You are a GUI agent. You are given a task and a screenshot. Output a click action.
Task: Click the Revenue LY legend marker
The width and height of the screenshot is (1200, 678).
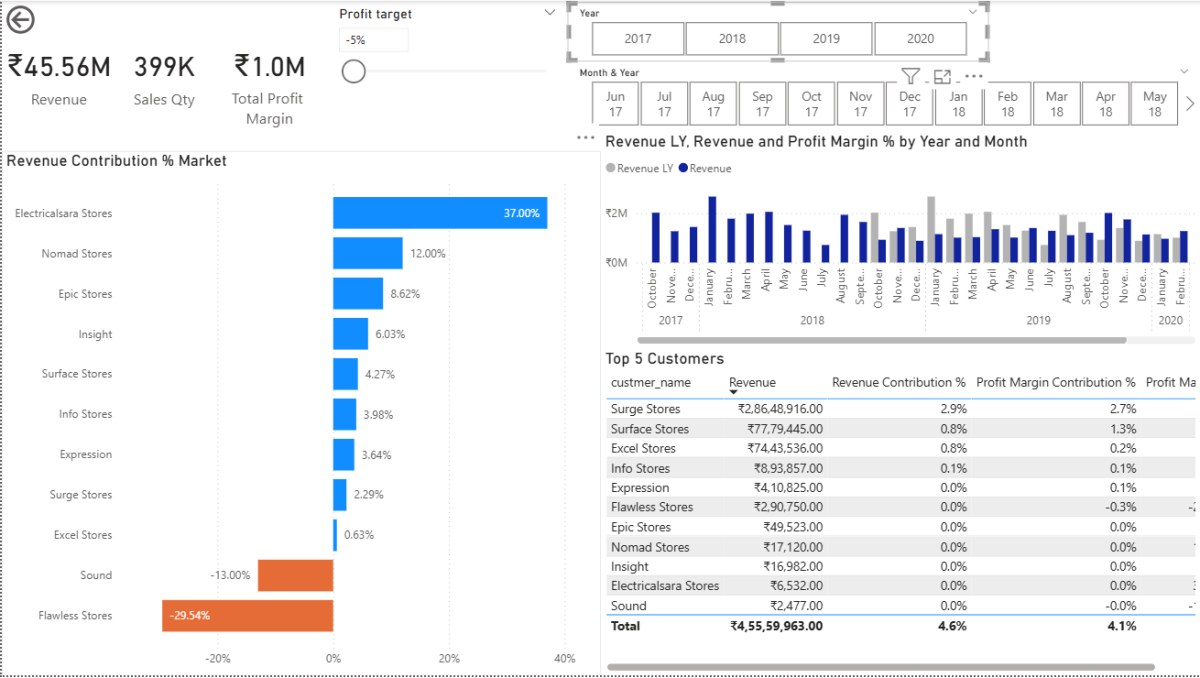611,169
